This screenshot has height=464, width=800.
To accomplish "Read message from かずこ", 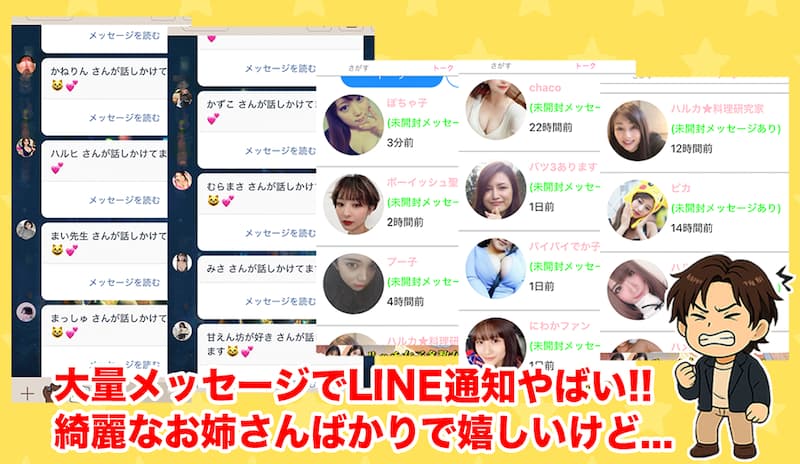I will coord(280,151).
